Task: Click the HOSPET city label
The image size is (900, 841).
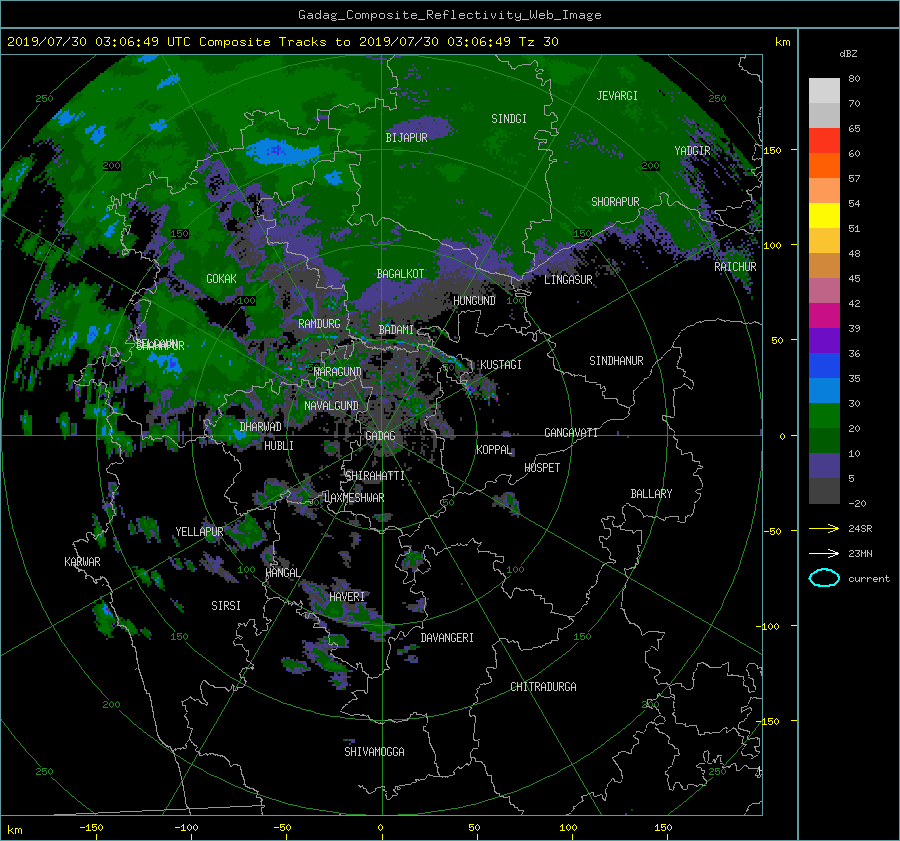Action: coord(542,468)
